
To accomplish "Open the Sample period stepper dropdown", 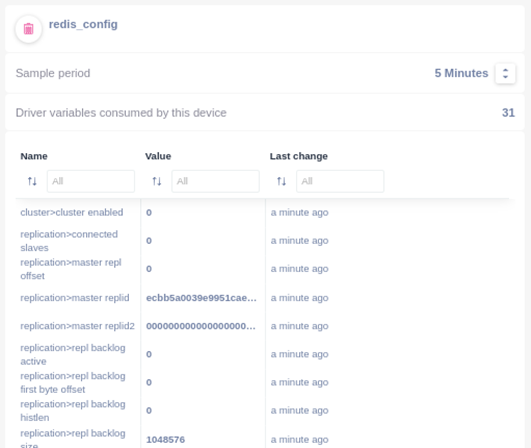I will (x=505, y=73).
